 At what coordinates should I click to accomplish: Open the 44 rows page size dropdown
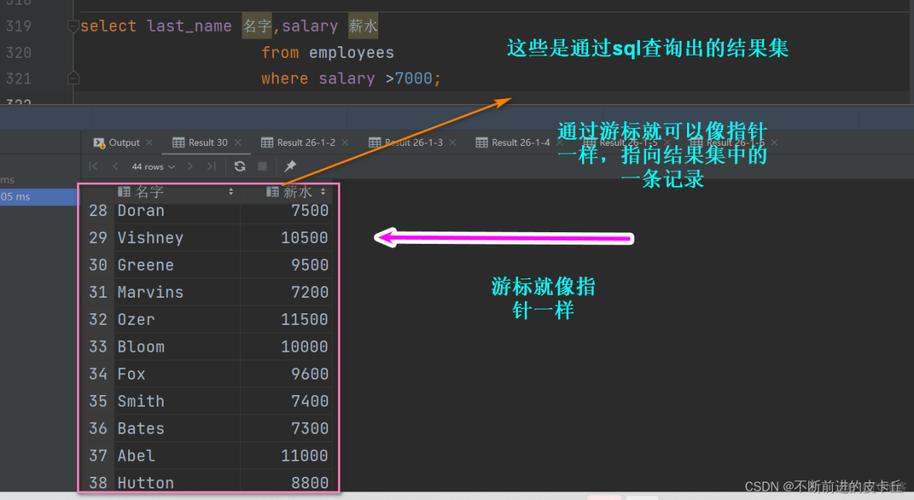click(x=153, y=167)
